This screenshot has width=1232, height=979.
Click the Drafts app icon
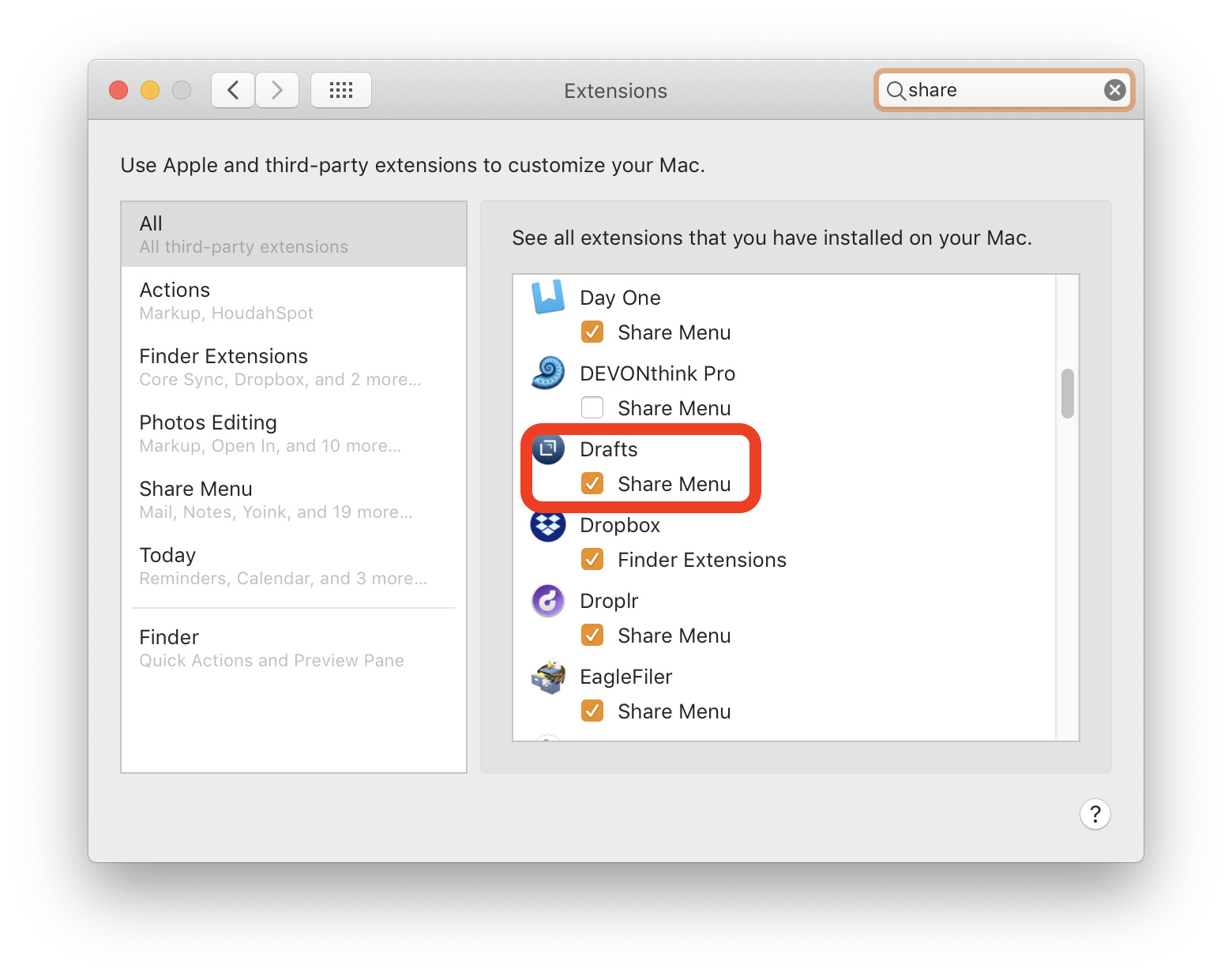click(548, 449)
